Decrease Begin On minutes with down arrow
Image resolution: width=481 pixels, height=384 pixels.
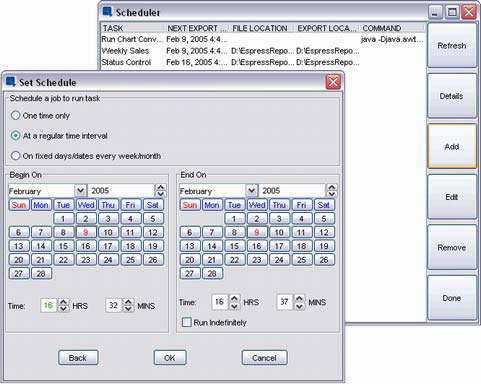[128, 309]
